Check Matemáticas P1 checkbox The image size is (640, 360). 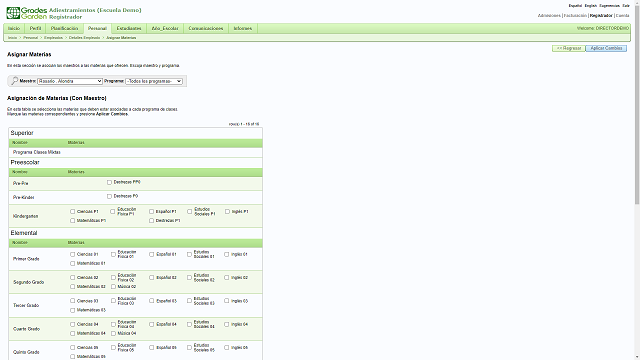point(73,220)
